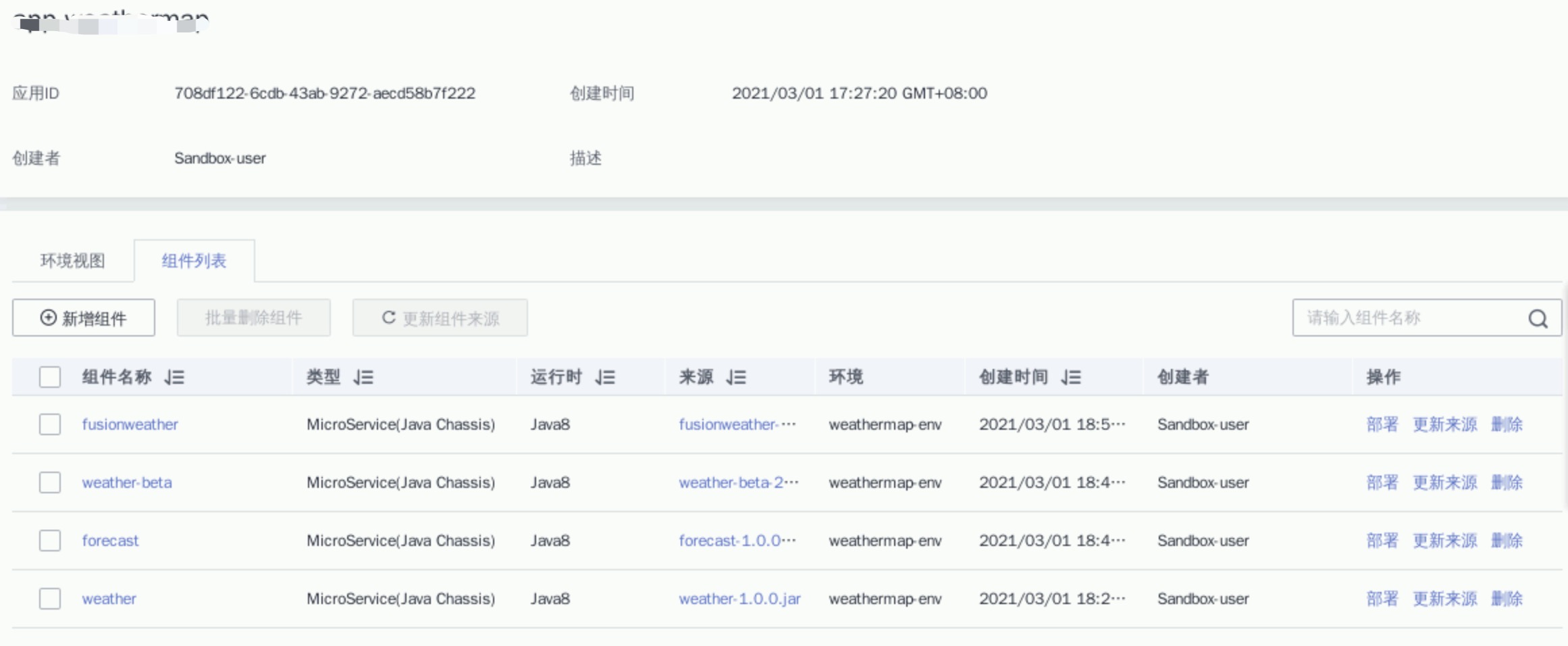Image resolution: width=1568 pixels, height=646 pixels.
Task: Sort by 组件名称 column icon
Action: (x=174, y=377)
